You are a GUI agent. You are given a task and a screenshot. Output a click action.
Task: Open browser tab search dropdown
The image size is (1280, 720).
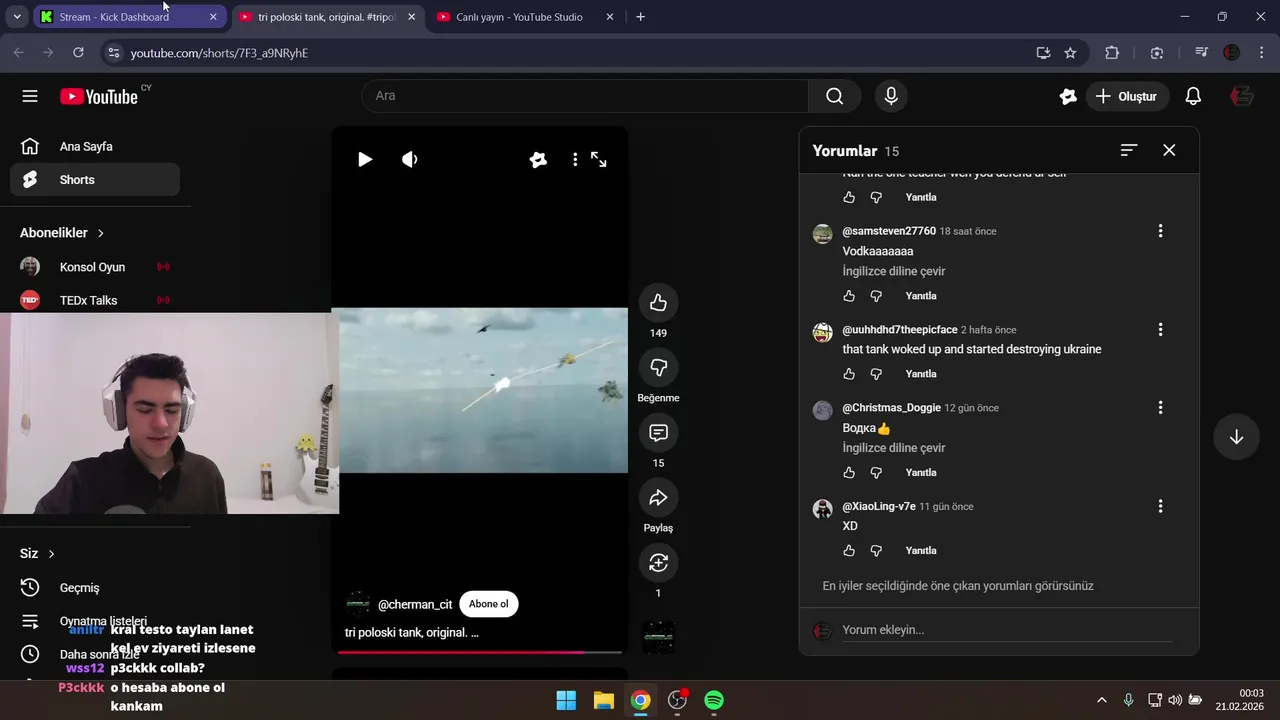tap(17, 17)
